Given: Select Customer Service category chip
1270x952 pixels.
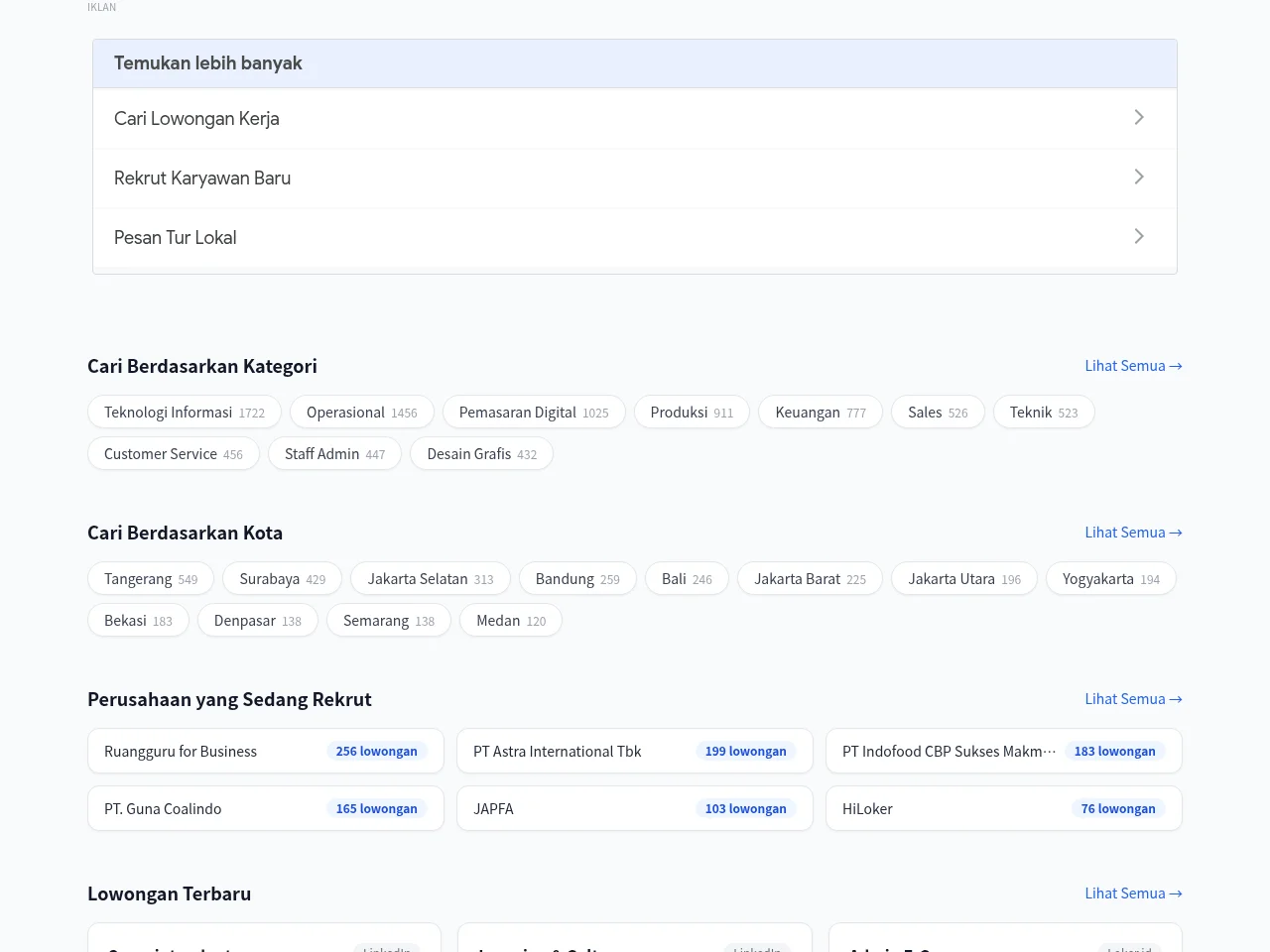Looking at the screenshot, I should (x=174, y=454).
